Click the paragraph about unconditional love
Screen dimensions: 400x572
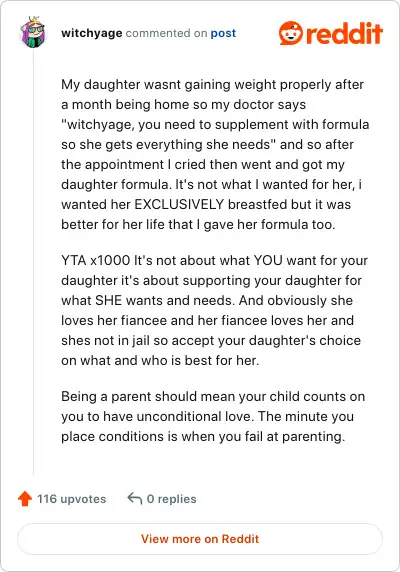(213, 416)
